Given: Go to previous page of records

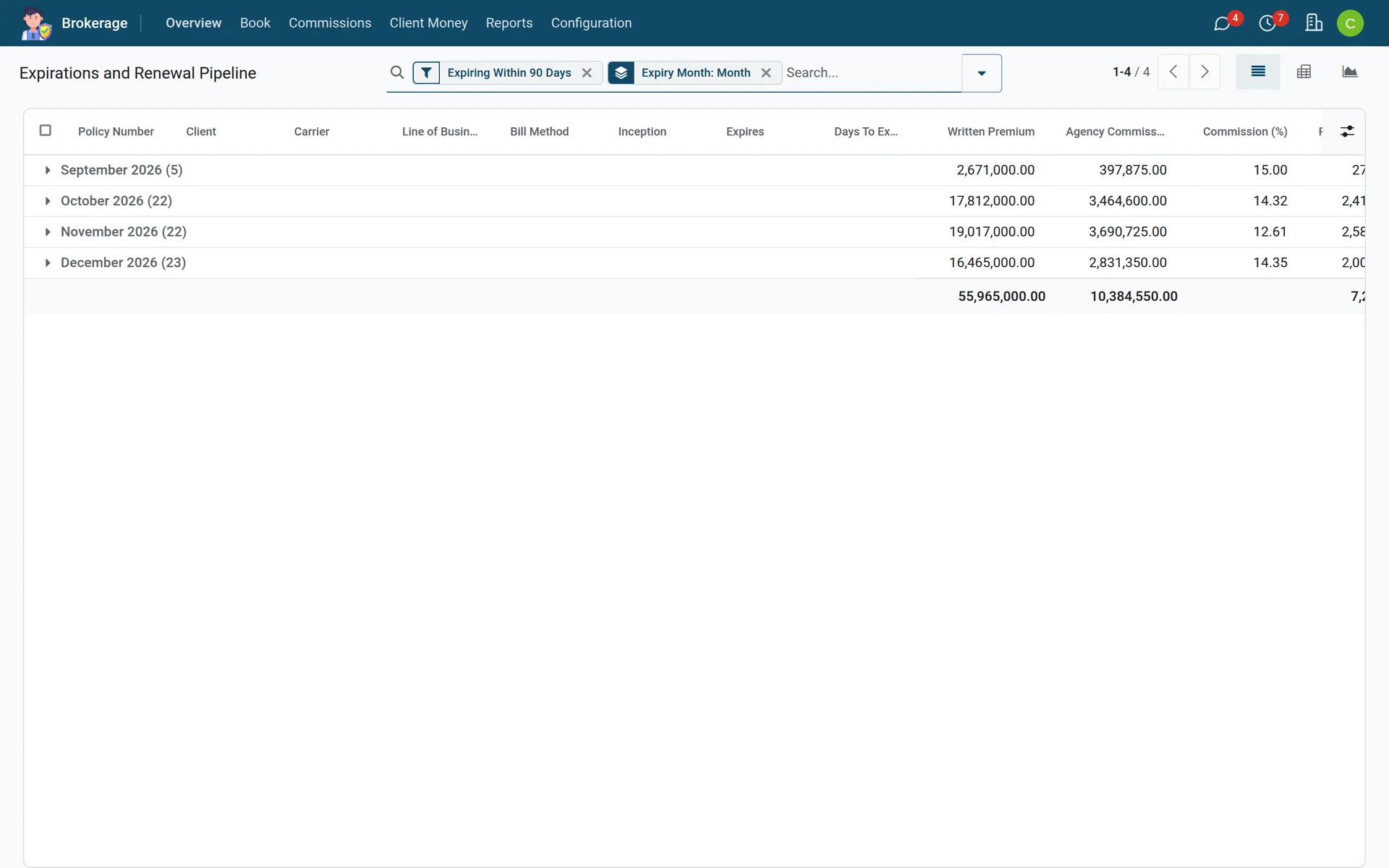Looking at the screenshot, I should [x=1173, y=72].
